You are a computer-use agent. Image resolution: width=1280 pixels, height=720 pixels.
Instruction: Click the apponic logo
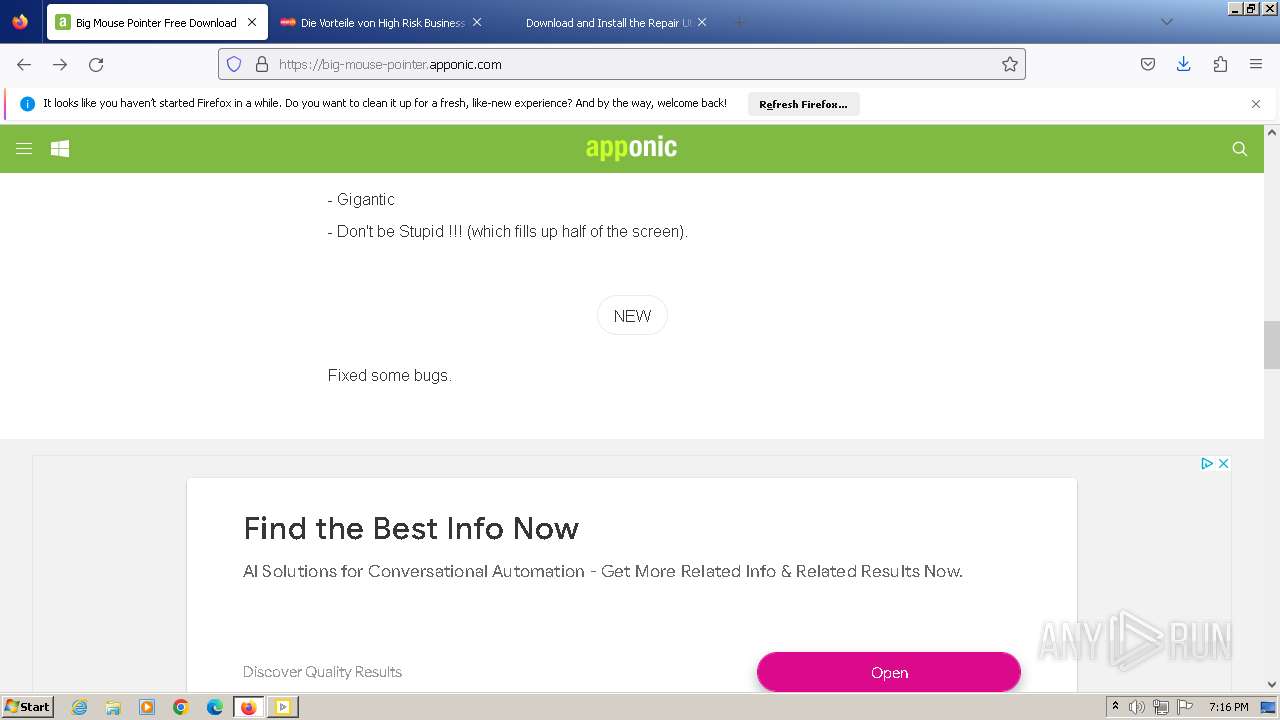[x=631, y=148]
